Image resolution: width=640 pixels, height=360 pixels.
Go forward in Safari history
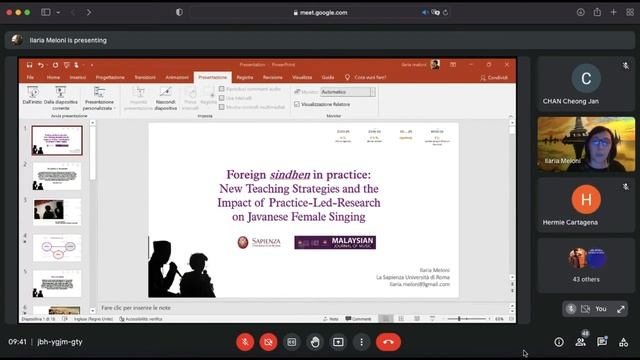(x=89, y=13)
